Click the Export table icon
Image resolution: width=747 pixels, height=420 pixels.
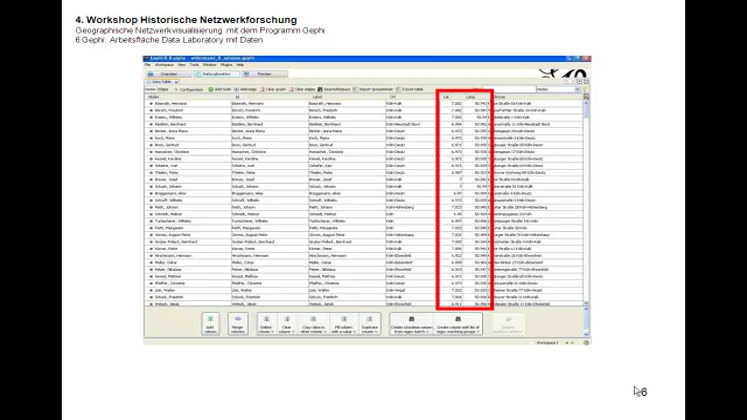[x=415, y=89]
